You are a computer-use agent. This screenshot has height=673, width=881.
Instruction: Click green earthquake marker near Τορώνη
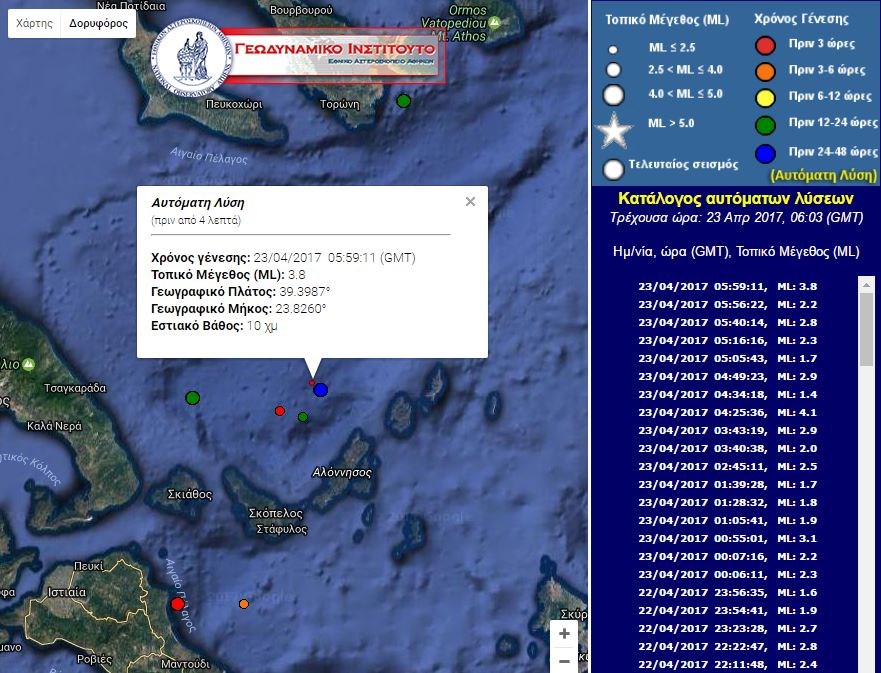pyautogui.click(x=403, y=101)
